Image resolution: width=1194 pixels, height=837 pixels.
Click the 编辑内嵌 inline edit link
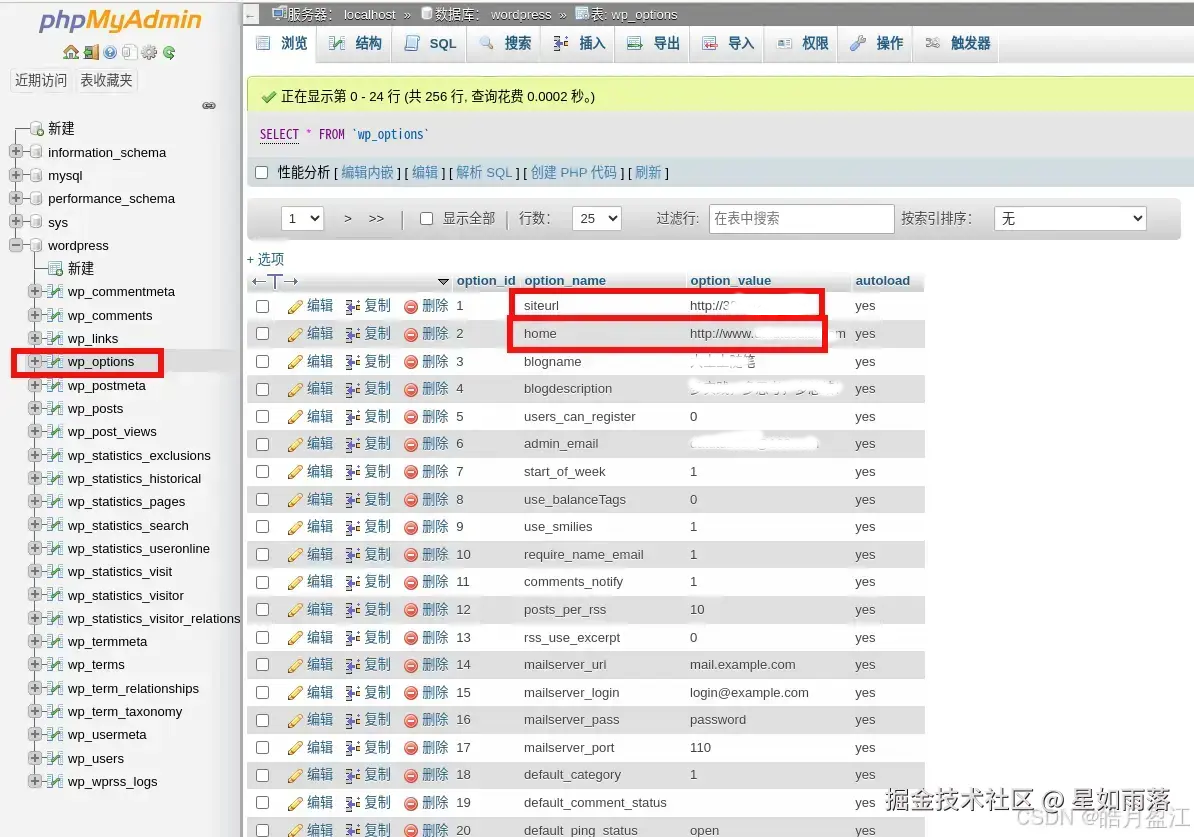(367, 173)
